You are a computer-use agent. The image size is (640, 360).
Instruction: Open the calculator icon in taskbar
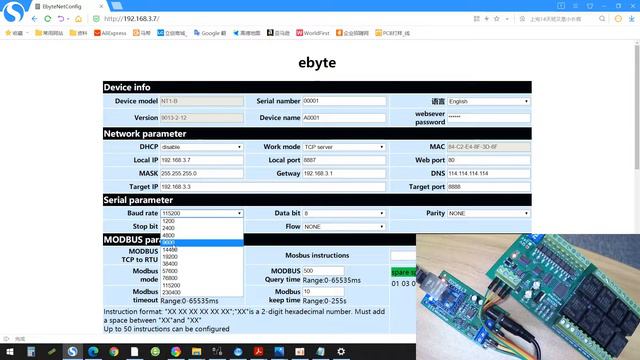pos(31,351)
